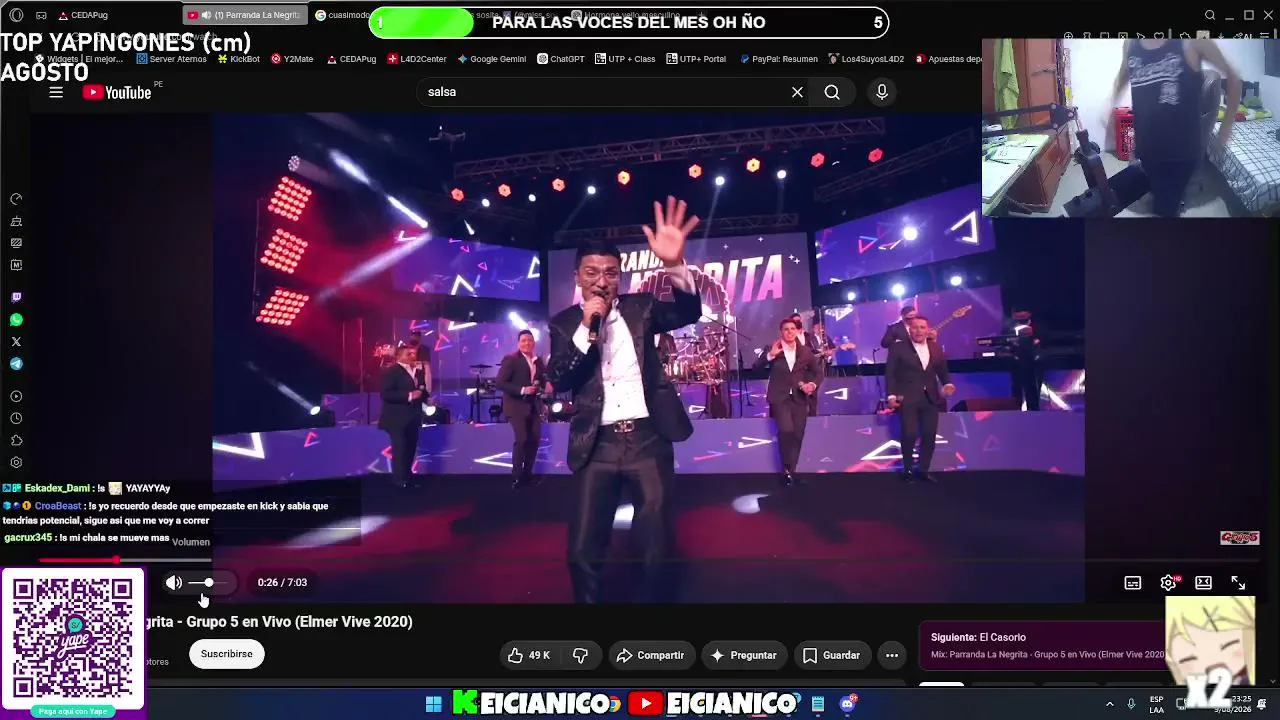The image size is (1280, 720).
Task: Open sidebar settings gear icon
Action: (x=16, y=463)
